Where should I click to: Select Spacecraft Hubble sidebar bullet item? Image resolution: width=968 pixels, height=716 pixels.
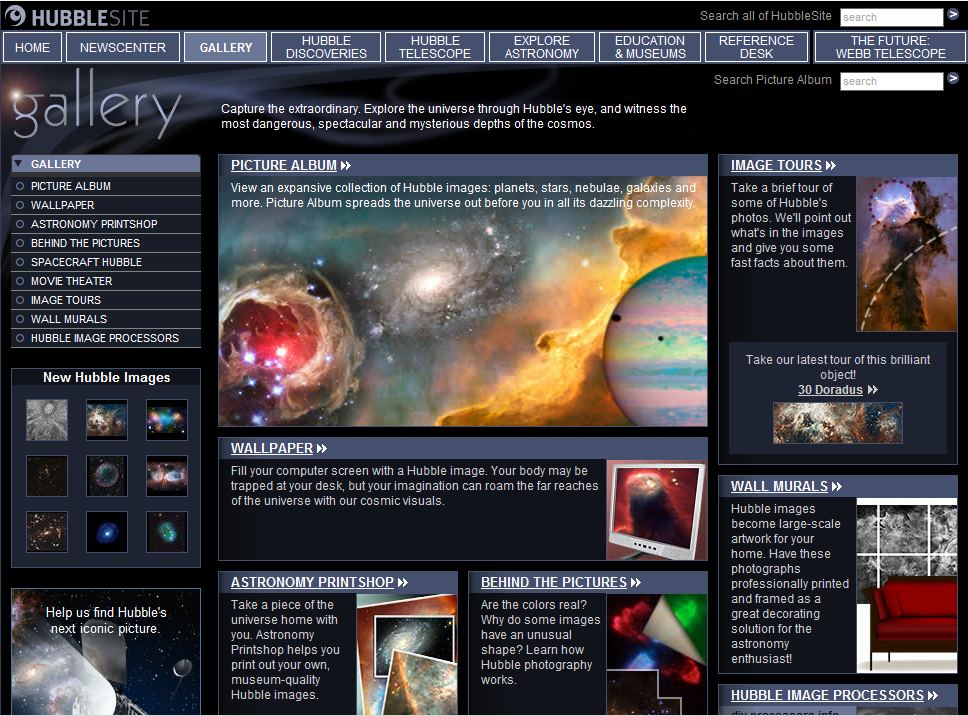point(20,262)
